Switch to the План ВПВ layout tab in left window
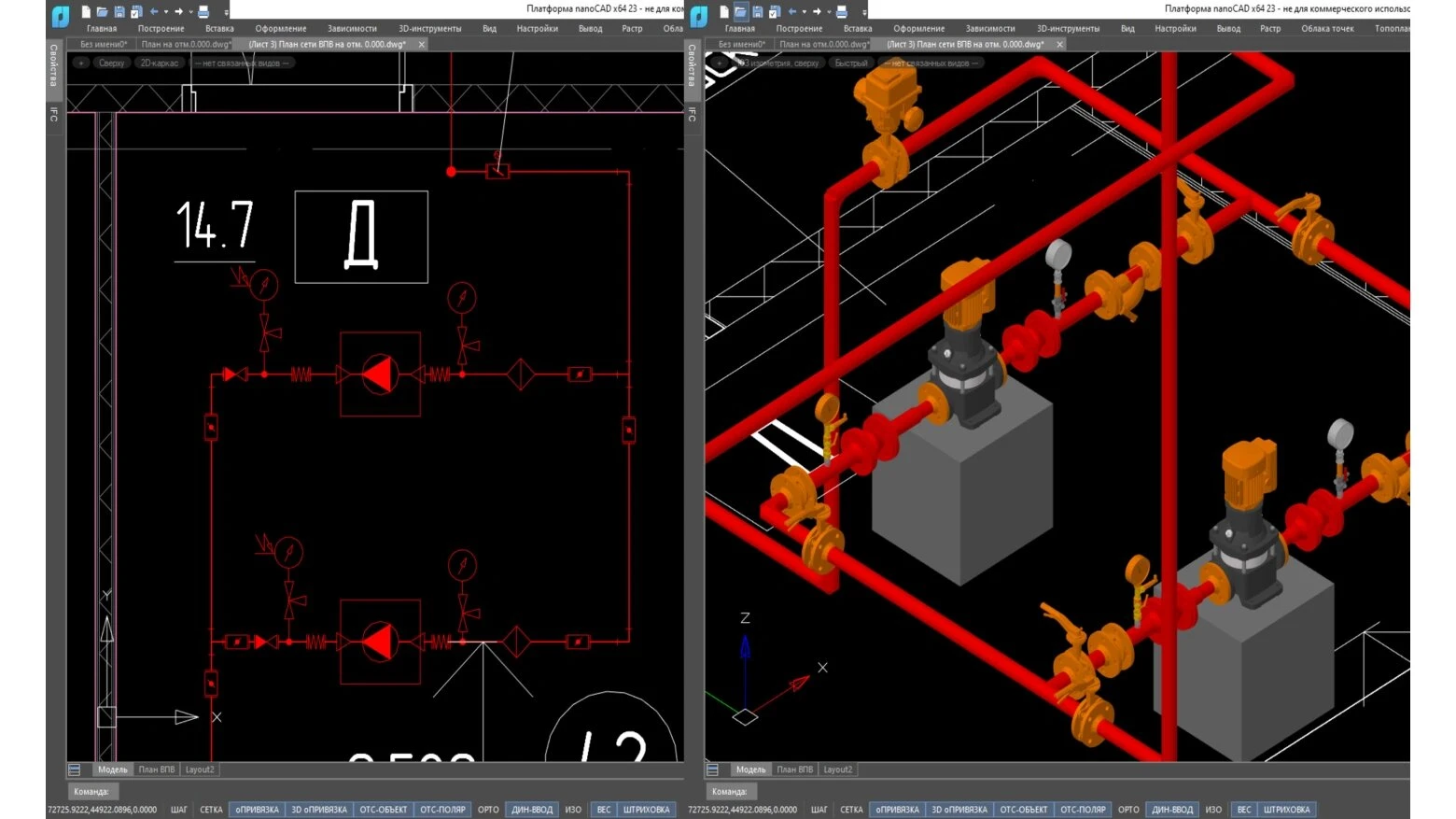Image resolution: width=1456 pixels, height=819 pixels. pyautogui.click(x=156, y=770)
